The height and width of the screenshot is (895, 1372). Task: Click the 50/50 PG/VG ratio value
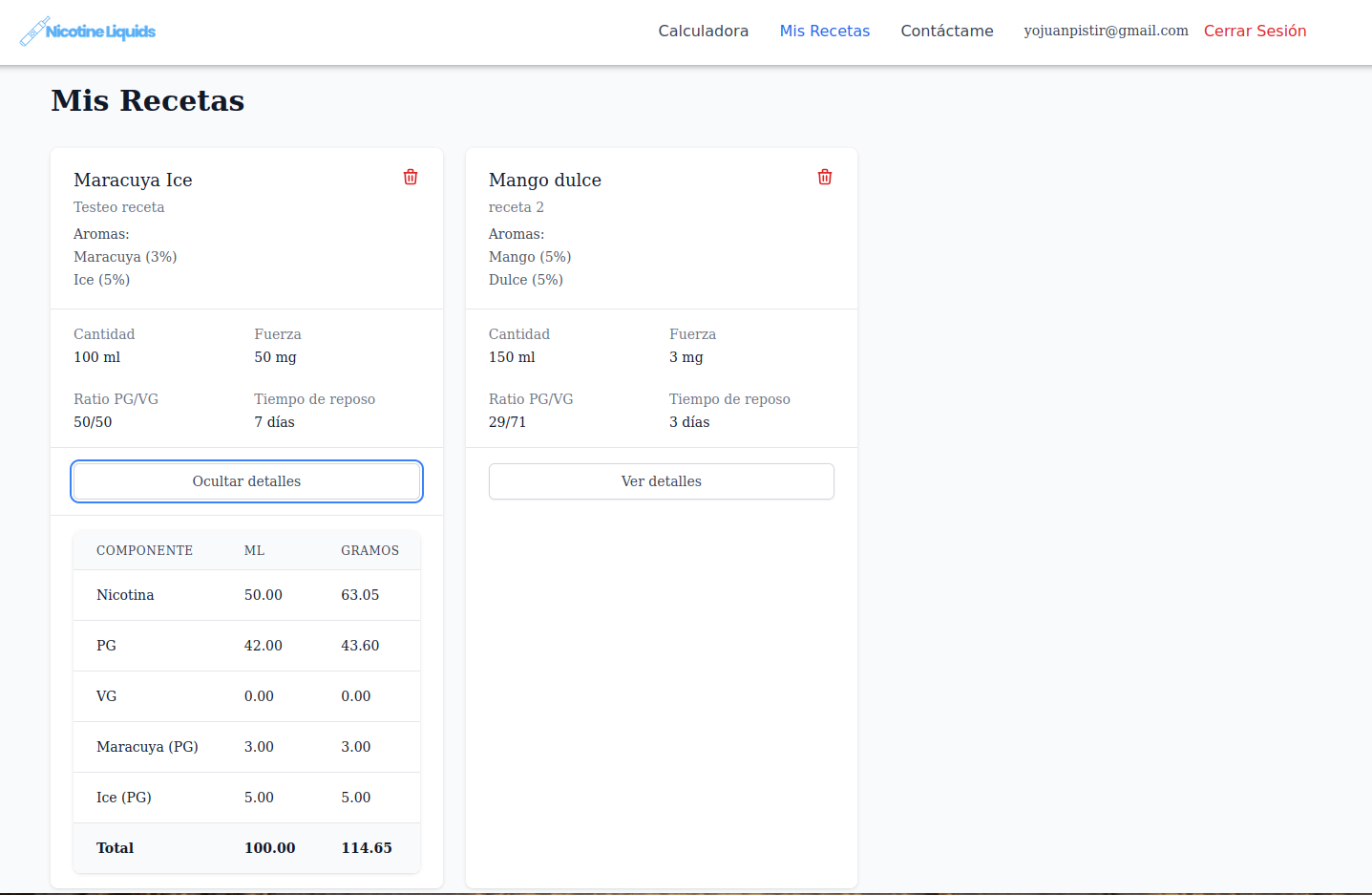(x=93, y=422)
